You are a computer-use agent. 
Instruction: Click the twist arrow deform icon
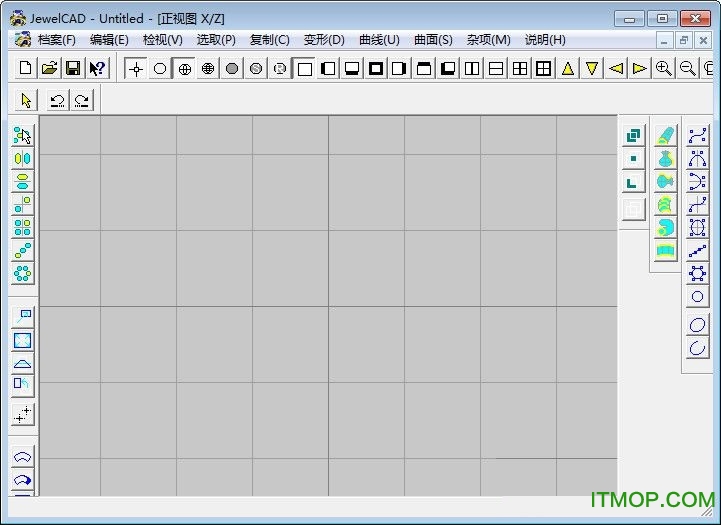point(23,480)
